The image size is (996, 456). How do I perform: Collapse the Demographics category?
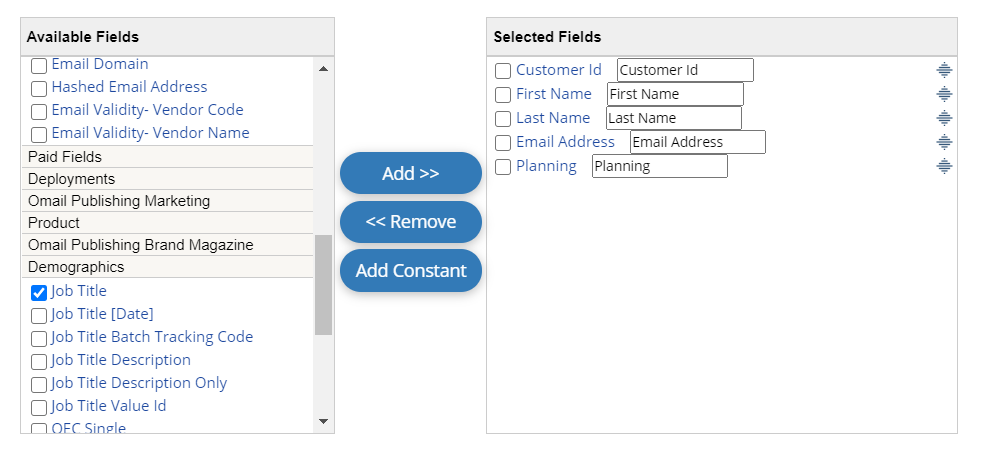pyautogui.click(x=76, y=267)
